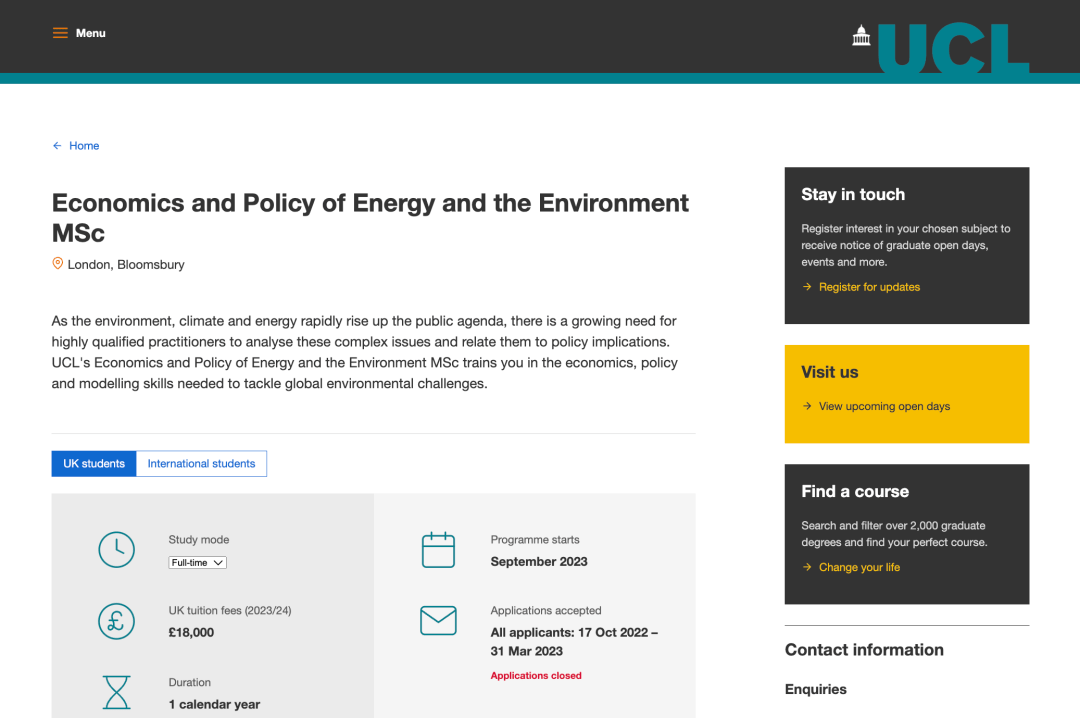Click the UCL portico building icon
This screenshot has width=1080, height=718.
(861, 36)
